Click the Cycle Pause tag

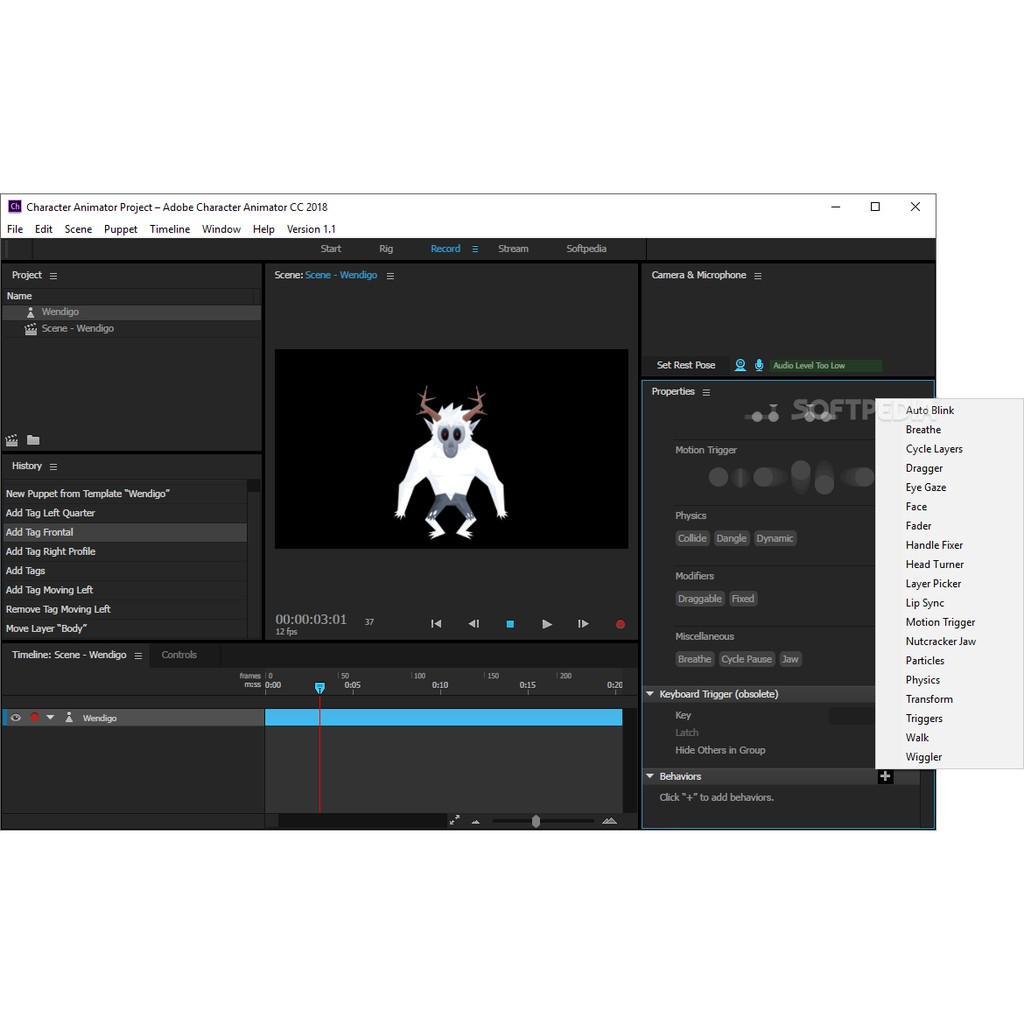pos(746,660)
